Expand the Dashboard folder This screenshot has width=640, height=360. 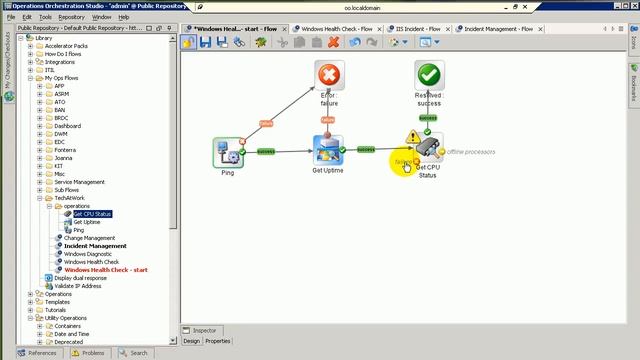[x=40, y=126]
